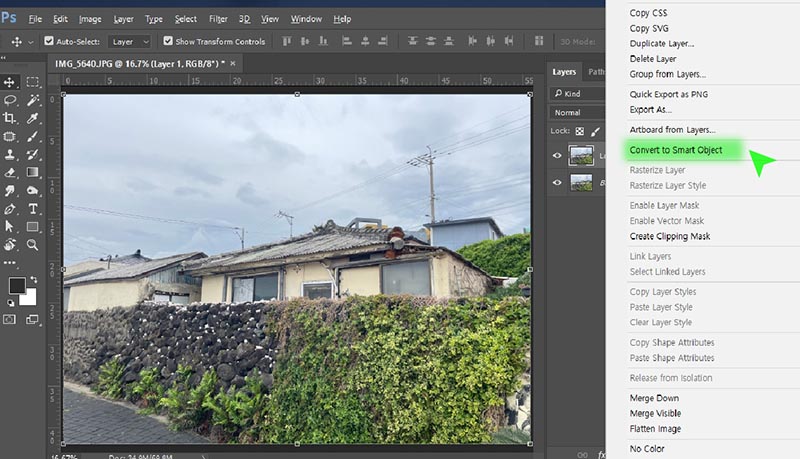Select the Rectangle shape tool

pos(33,226)
